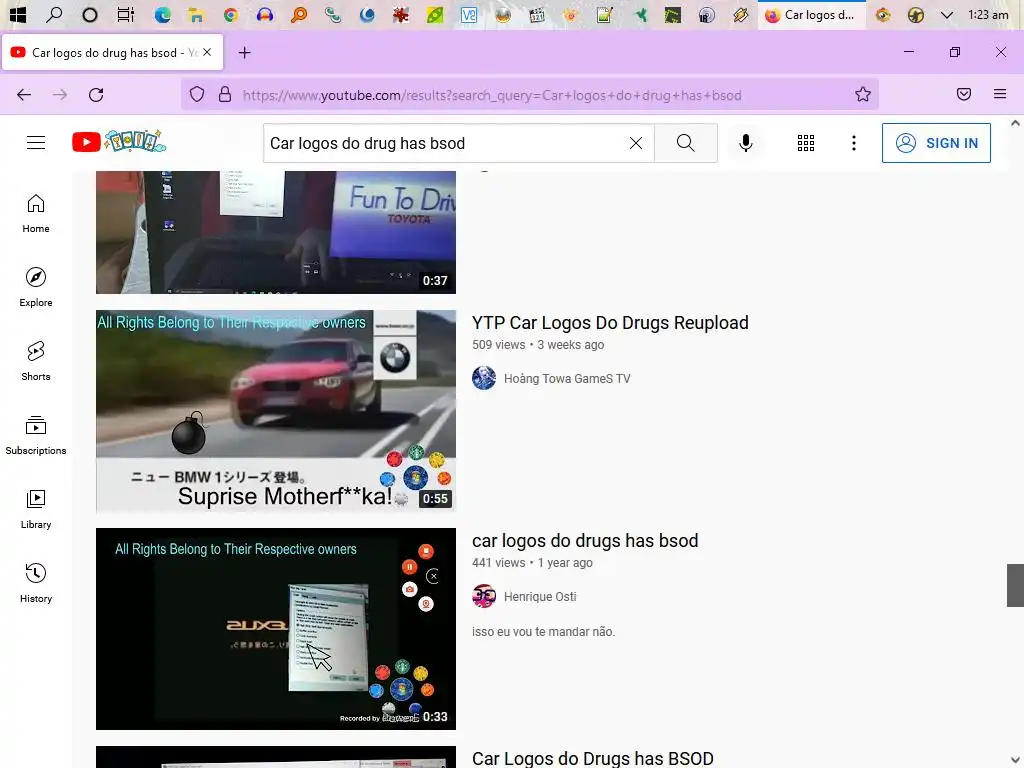Launch Microsoft Edge from taskbar

162,15
